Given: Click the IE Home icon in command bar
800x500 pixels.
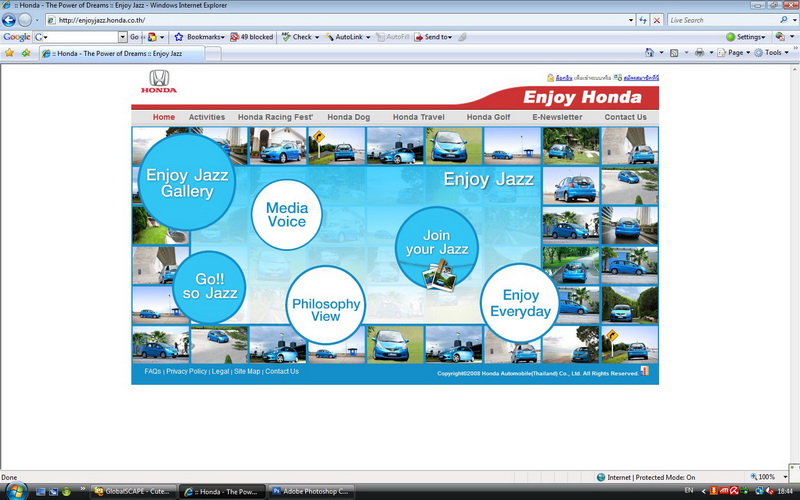Looking at the screenshot, I should [649, 53].
